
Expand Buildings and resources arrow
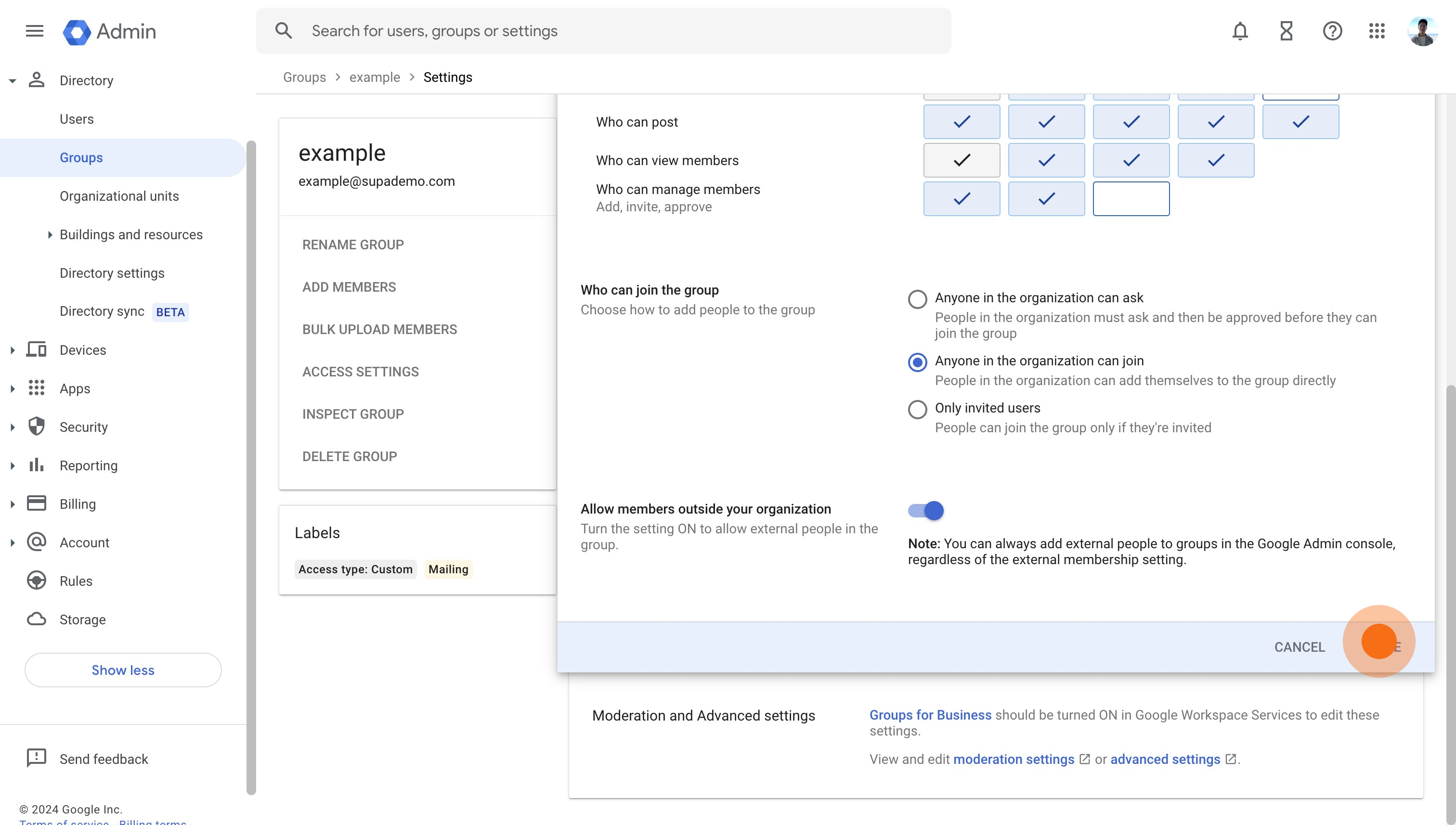point(50,234)
